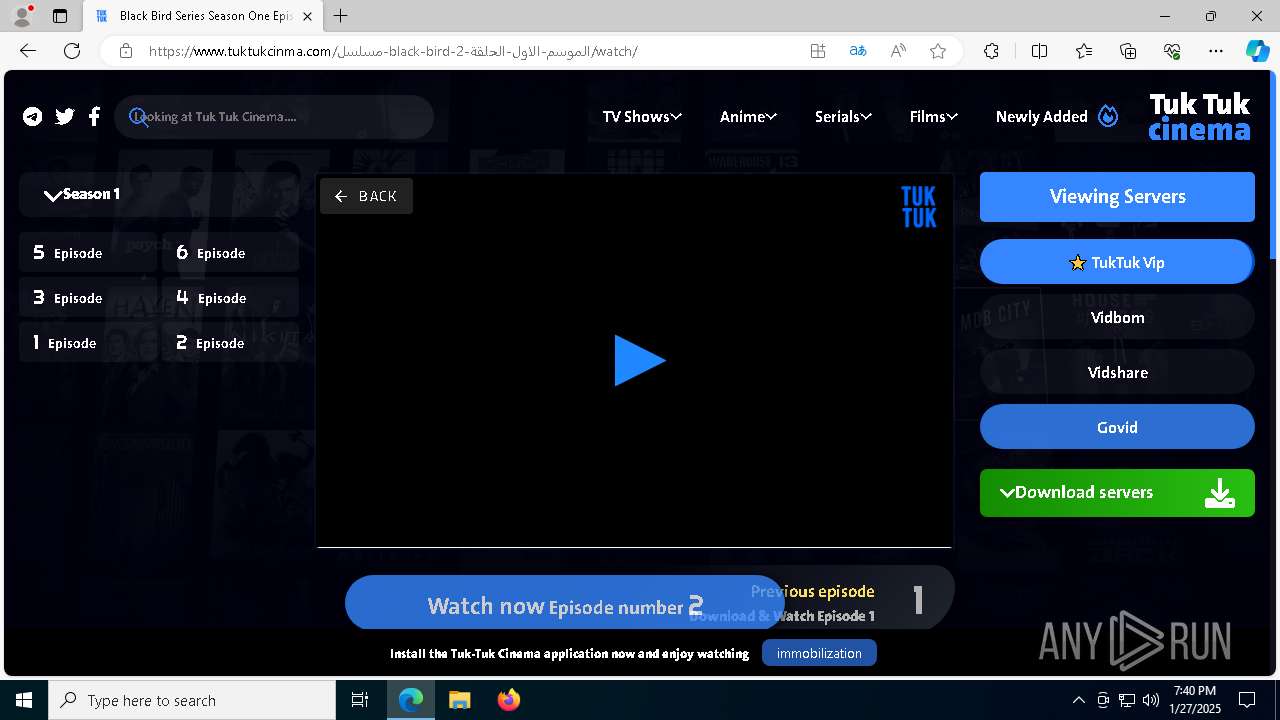Expand the Anime menu
Screen dimensions: 1280x720
coord(748,117)
